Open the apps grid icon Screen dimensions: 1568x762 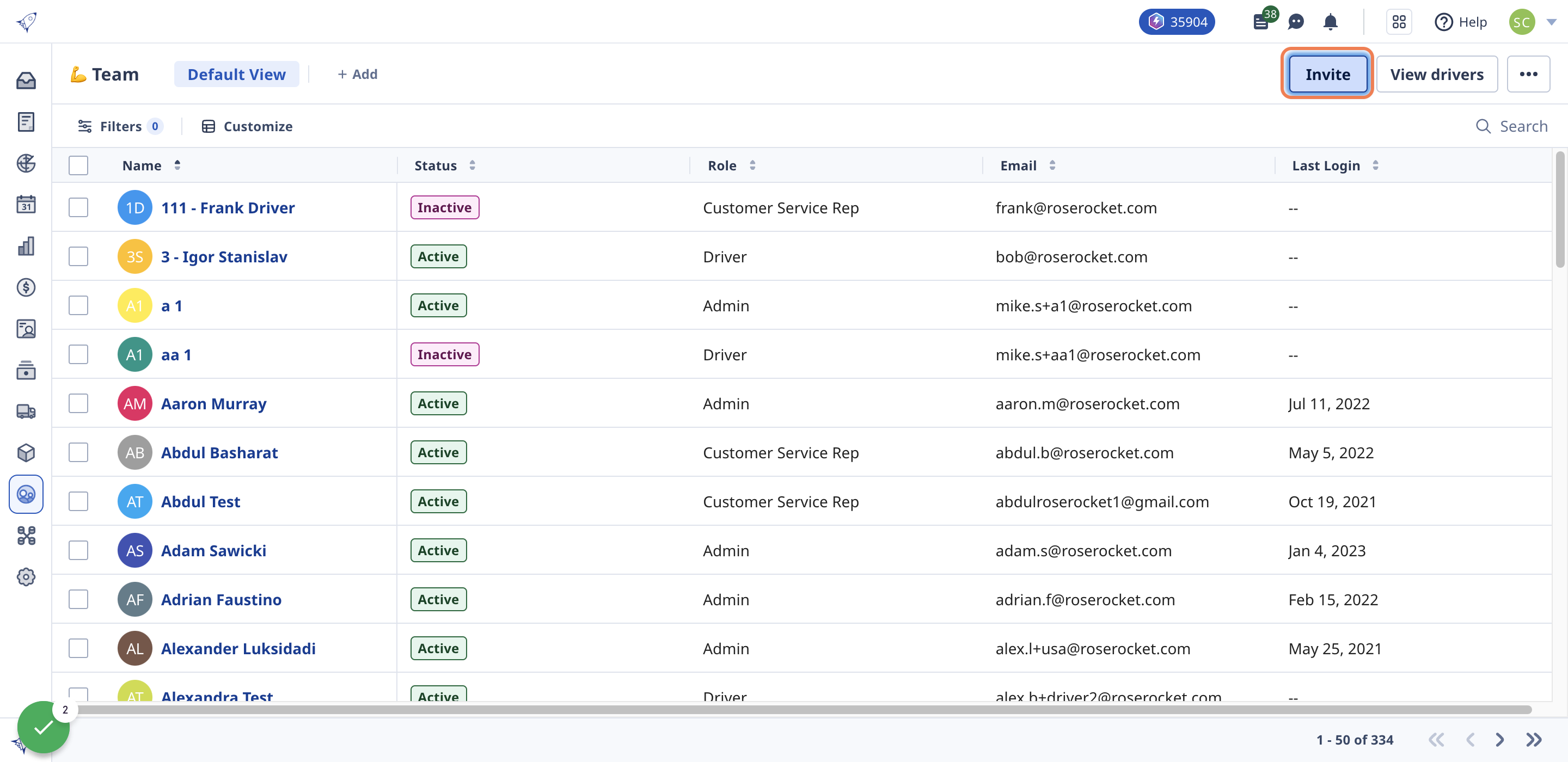1399,22
